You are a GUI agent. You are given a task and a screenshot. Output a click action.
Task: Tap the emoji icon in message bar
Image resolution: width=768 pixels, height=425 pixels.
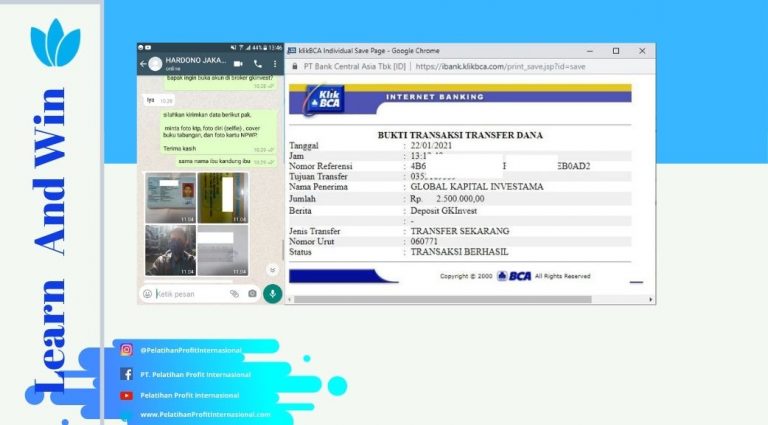pos(147,294)
